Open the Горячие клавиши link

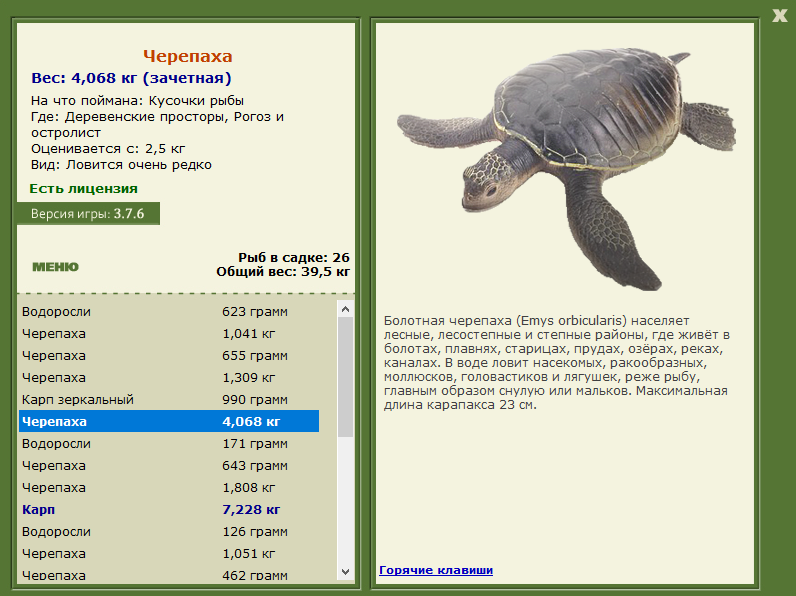(x=436, y=570)
